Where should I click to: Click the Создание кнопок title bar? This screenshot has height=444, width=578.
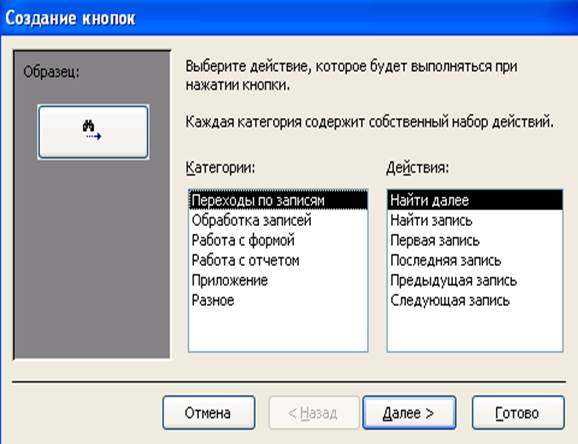[289, 17]
